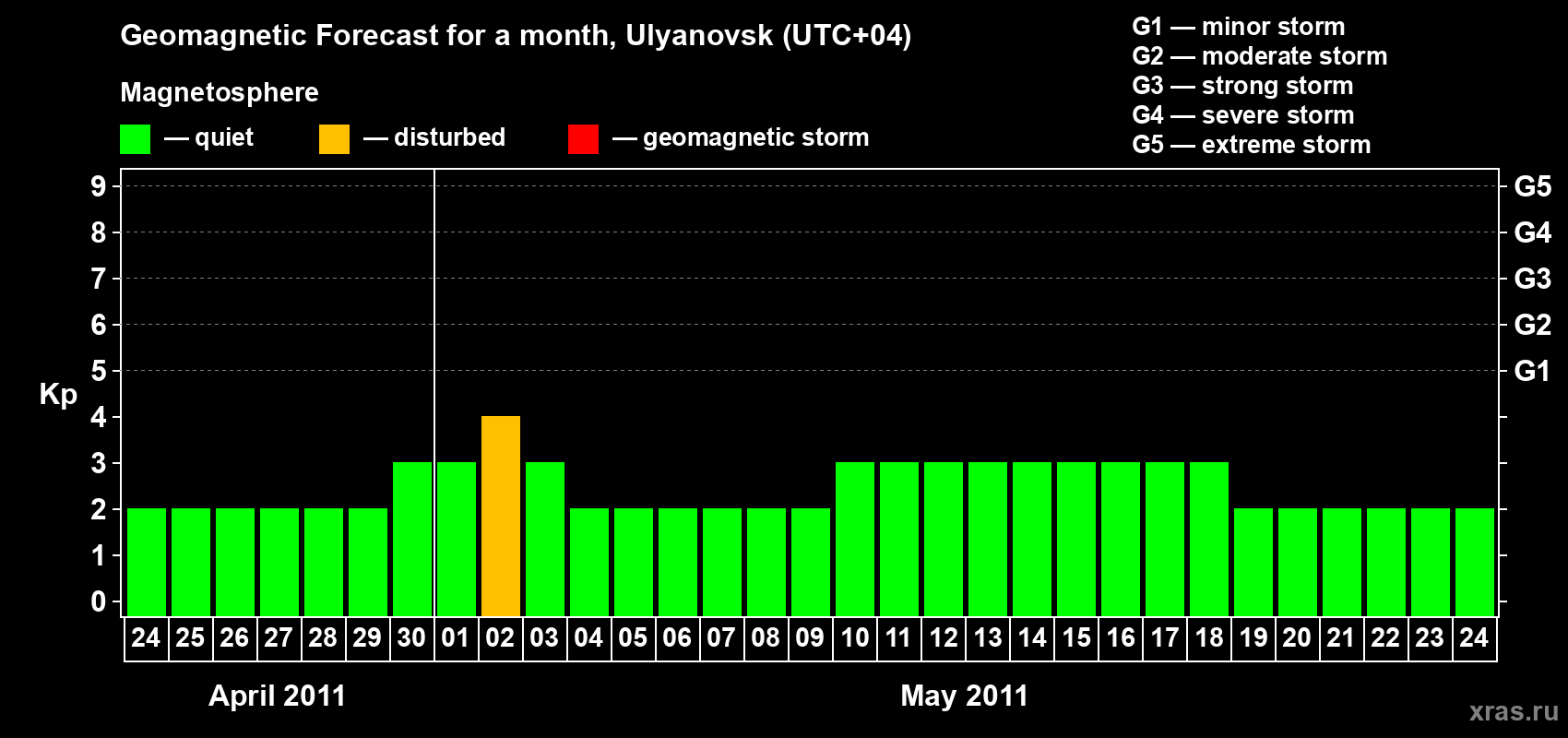Viewport: 1568px width, 738px height.
Task: Click the G4 right axis label
Action: tap(1532, 232)
